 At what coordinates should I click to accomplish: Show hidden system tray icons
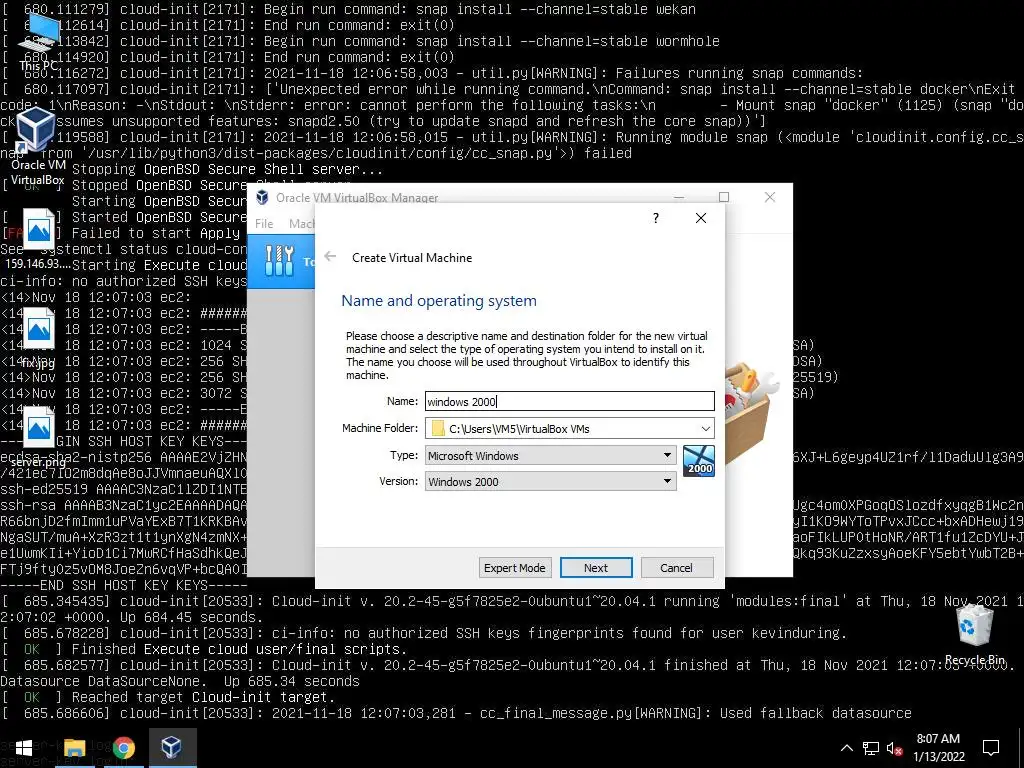846,748
